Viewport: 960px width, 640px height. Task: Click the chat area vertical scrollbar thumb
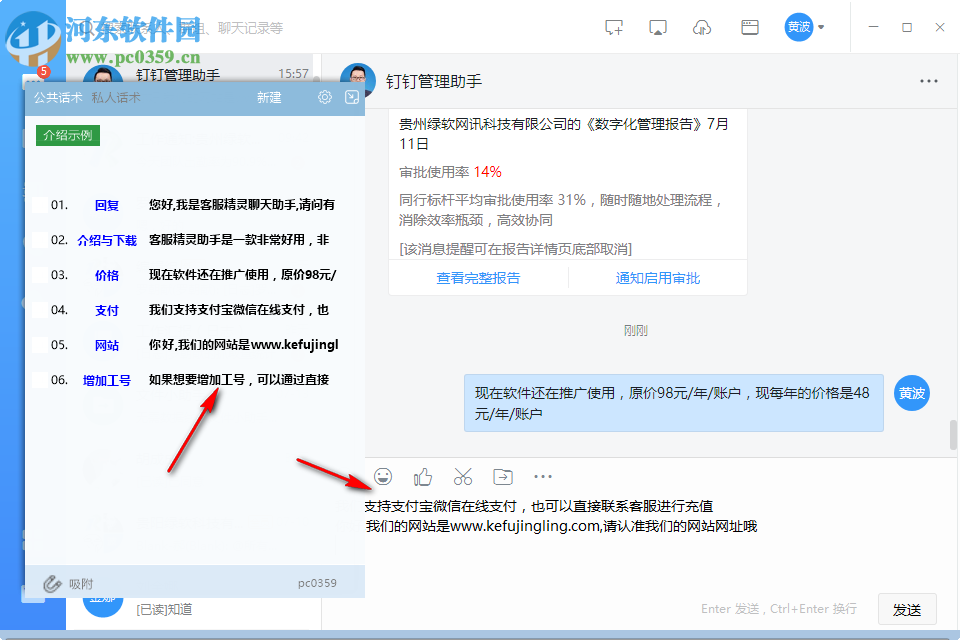point(953,434)
